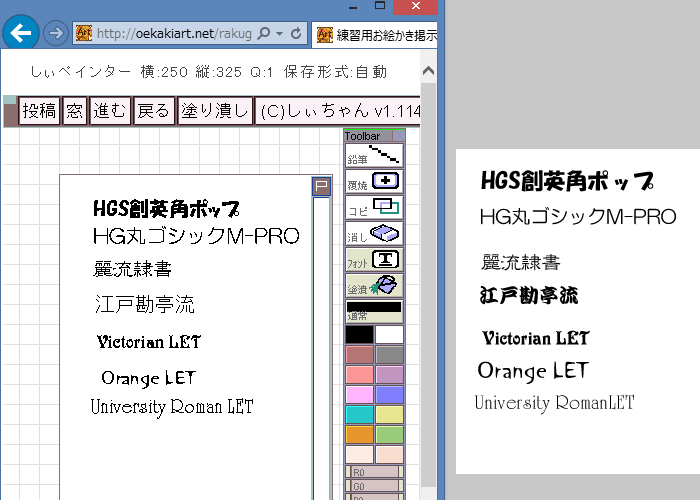Adjust the G0 green slider
Image resolution: width=700 pixels, height=500 pixels.
pos(375,486)
